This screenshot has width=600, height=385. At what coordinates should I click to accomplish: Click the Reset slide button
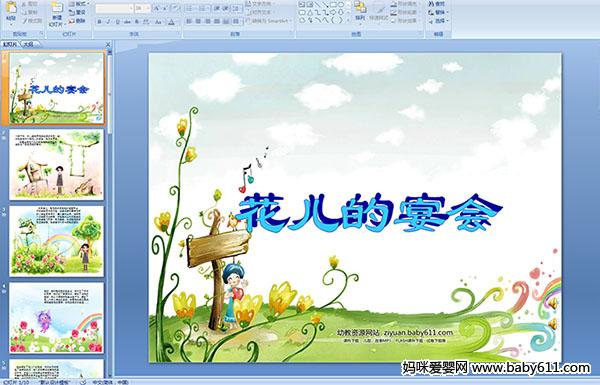pos(77,13)
